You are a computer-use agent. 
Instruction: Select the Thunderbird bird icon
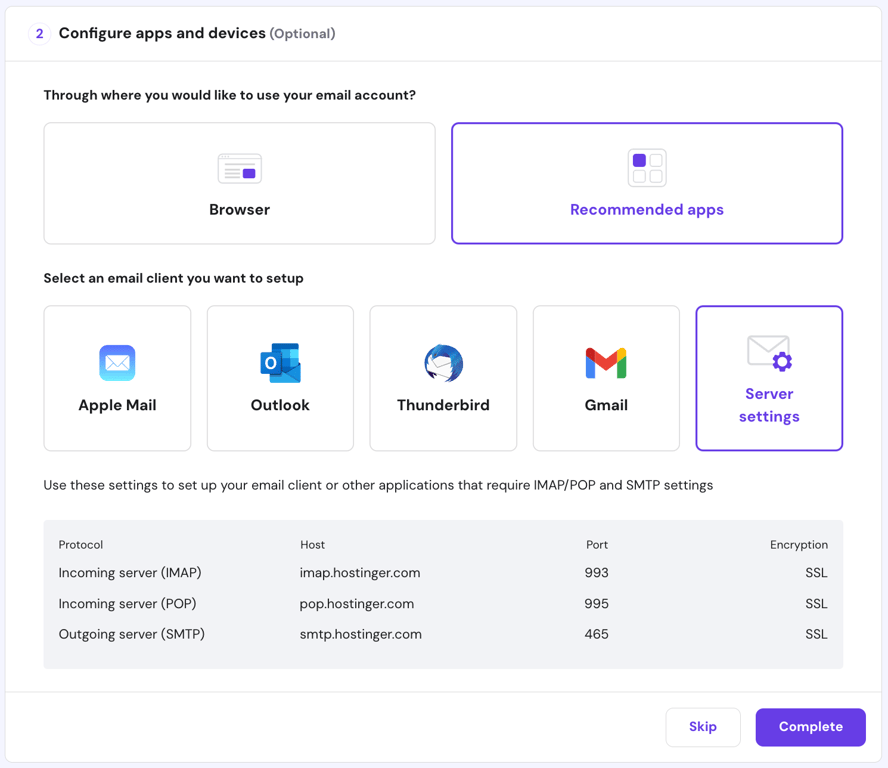[443, 362]
